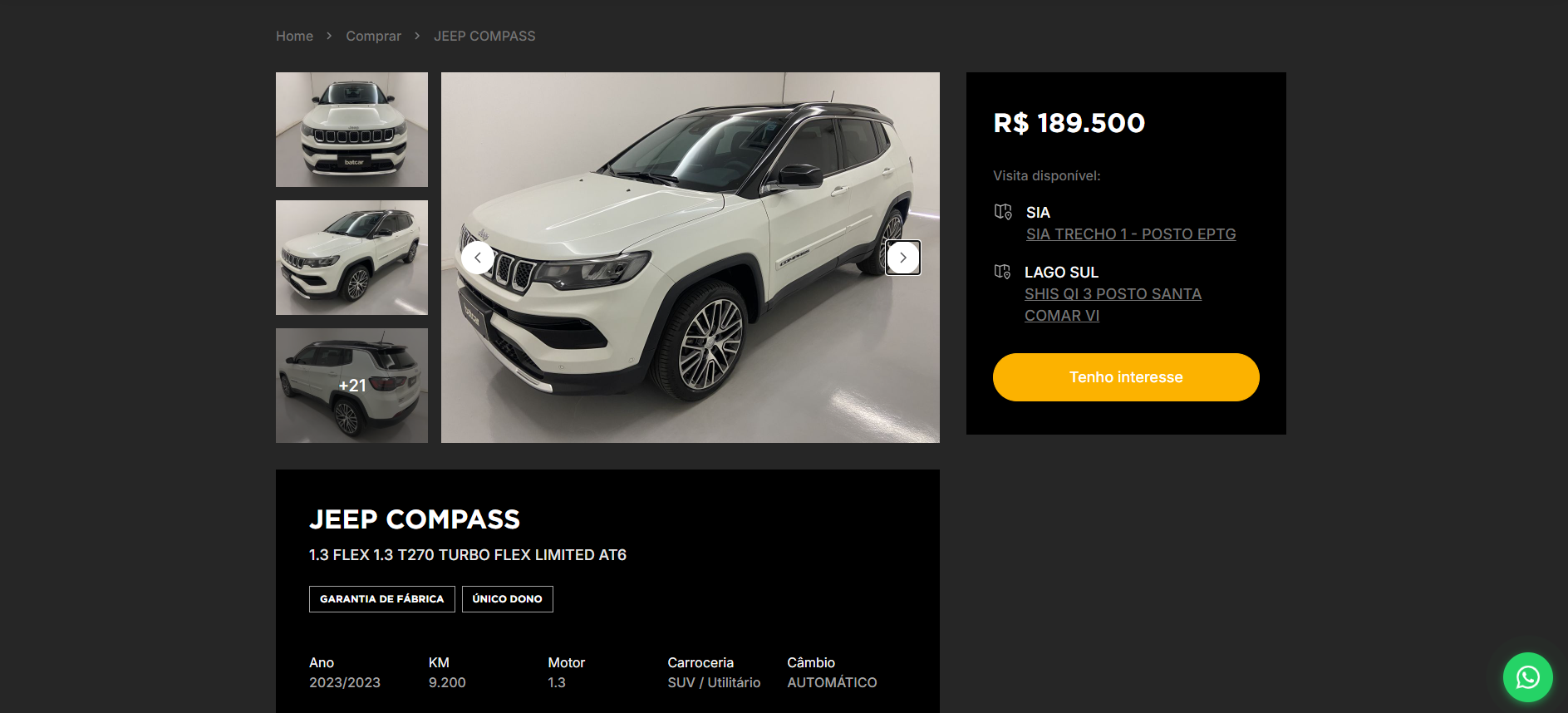Open Comprar breadcrumb link

tap(373, 36)
